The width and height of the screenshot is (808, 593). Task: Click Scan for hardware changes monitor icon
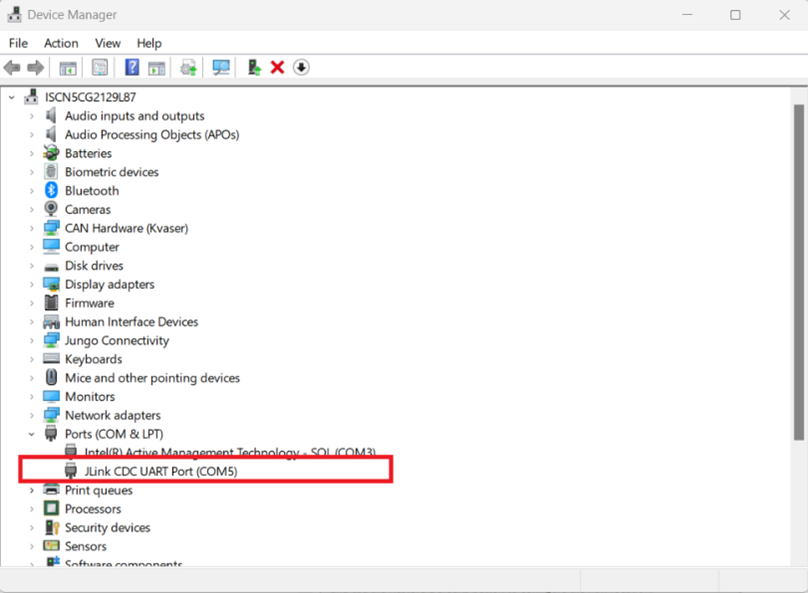(221, 68)
